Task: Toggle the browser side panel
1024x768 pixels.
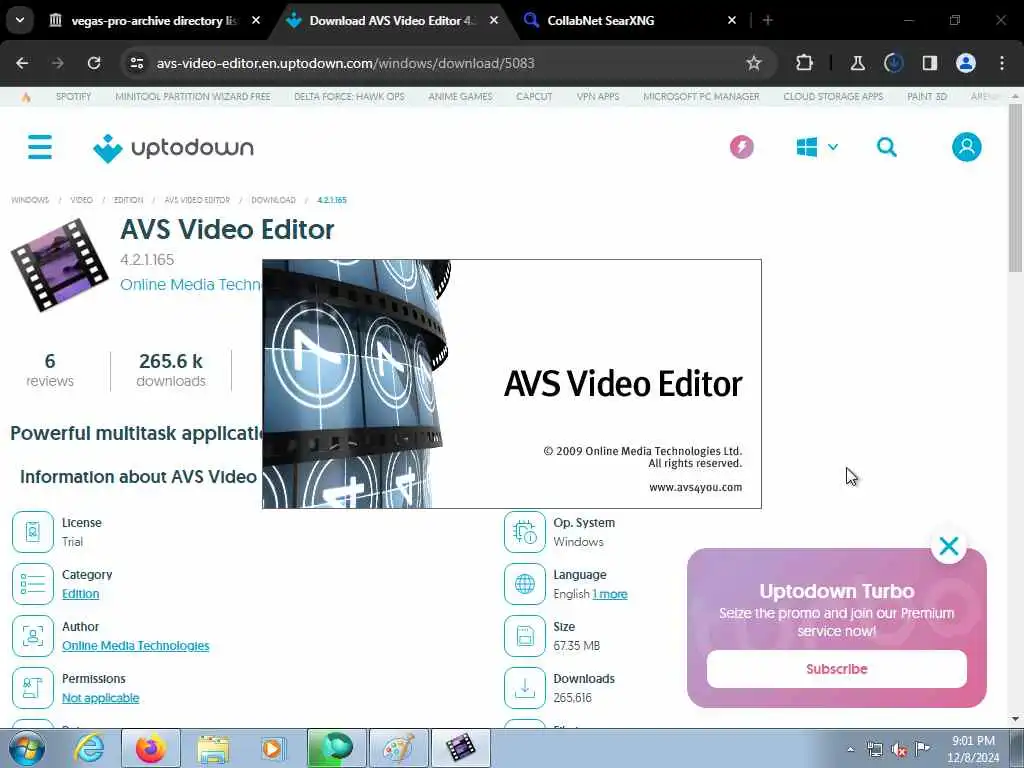Action: (930, 63)
